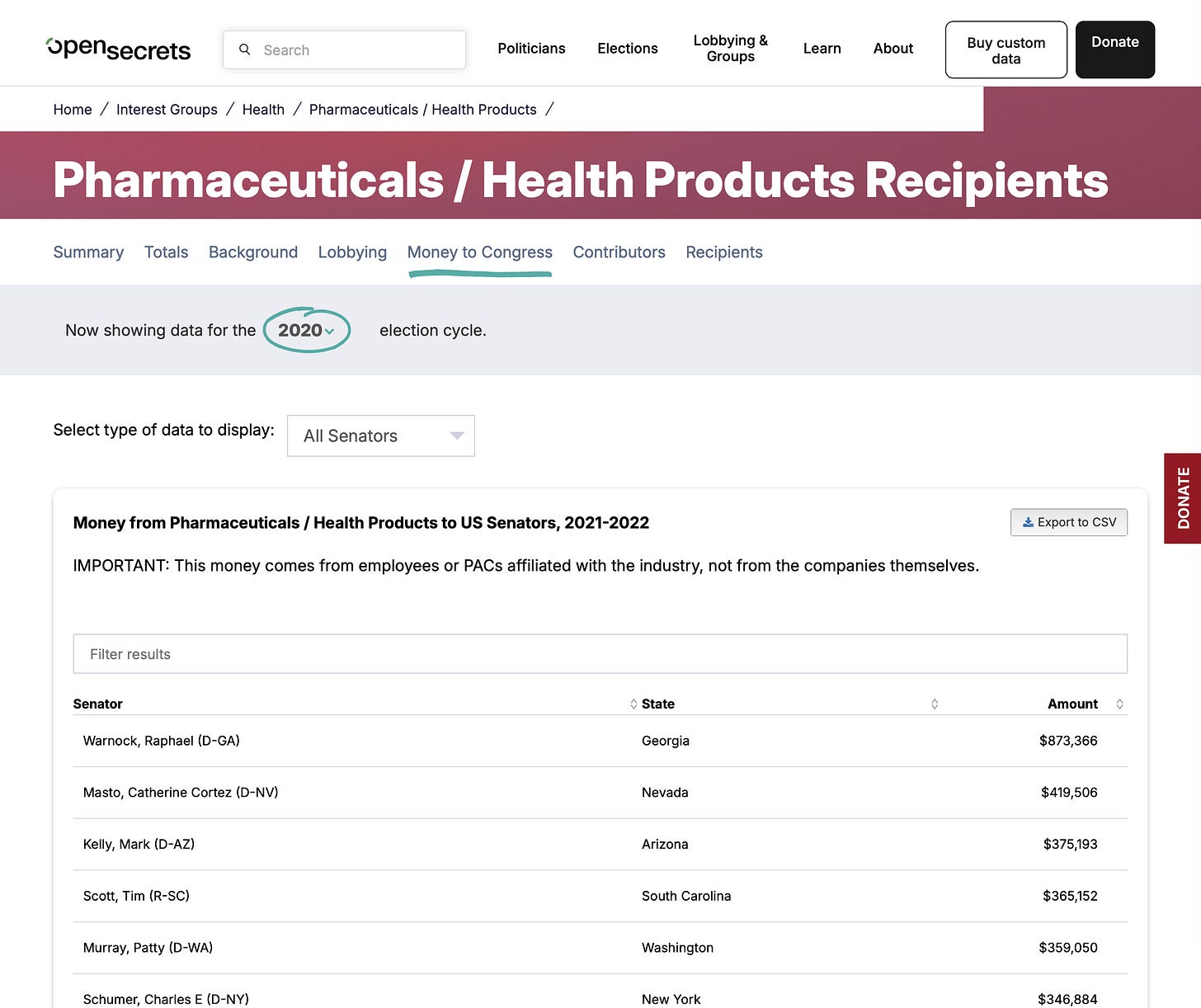
Task: Click the South Carolina state cell
Action: click(686, 896)
